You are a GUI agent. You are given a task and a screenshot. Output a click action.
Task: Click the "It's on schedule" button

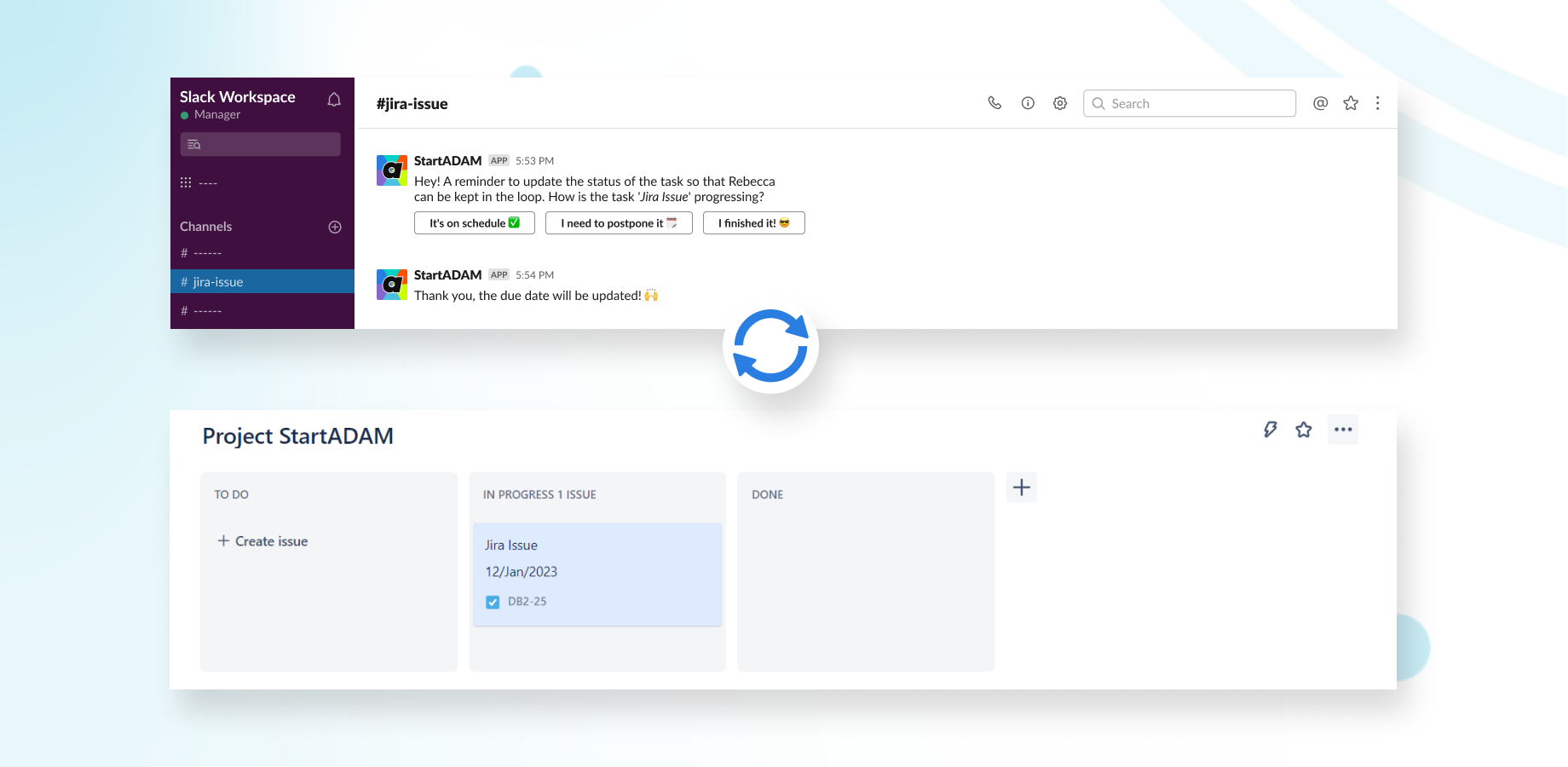475,223
